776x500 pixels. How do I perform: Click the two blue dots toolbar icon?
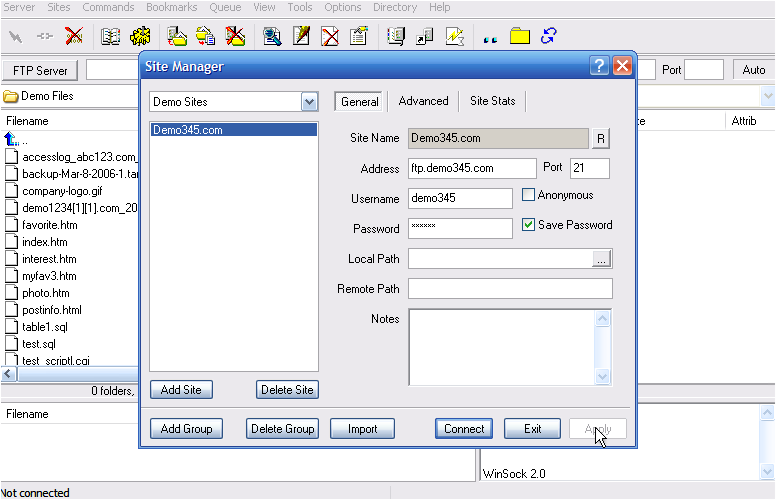490,38
